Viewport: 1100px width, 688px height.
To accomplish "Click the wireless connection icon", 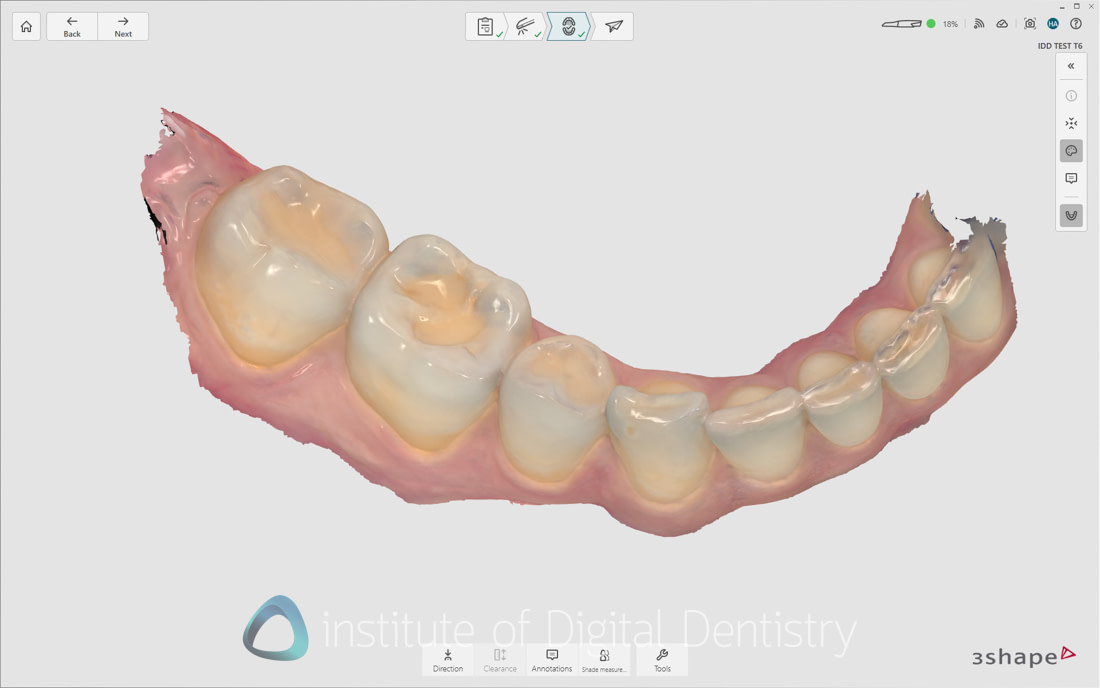I will click(979, 23).
